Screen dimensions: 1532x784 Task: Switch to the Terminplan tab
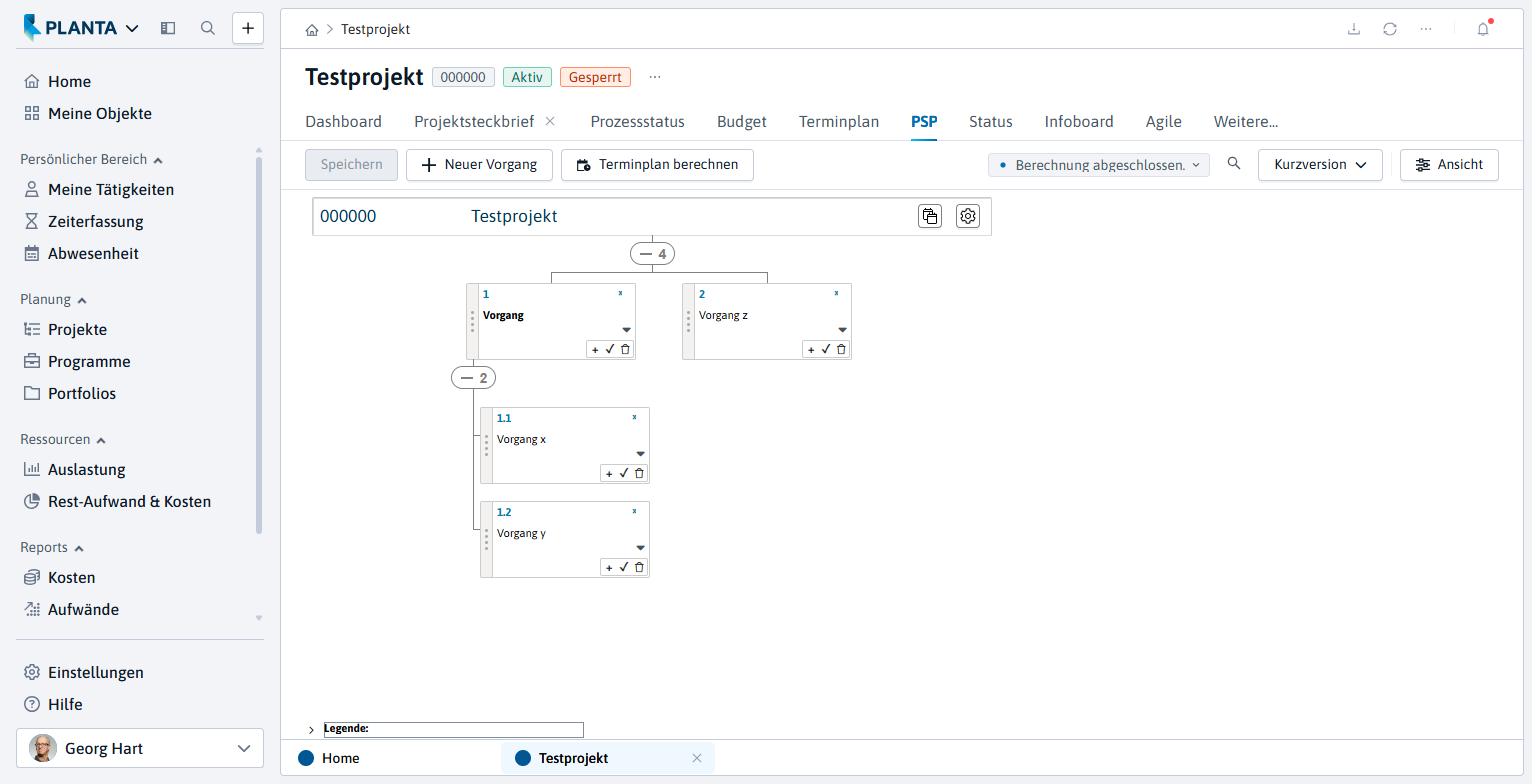coord(839,122)
